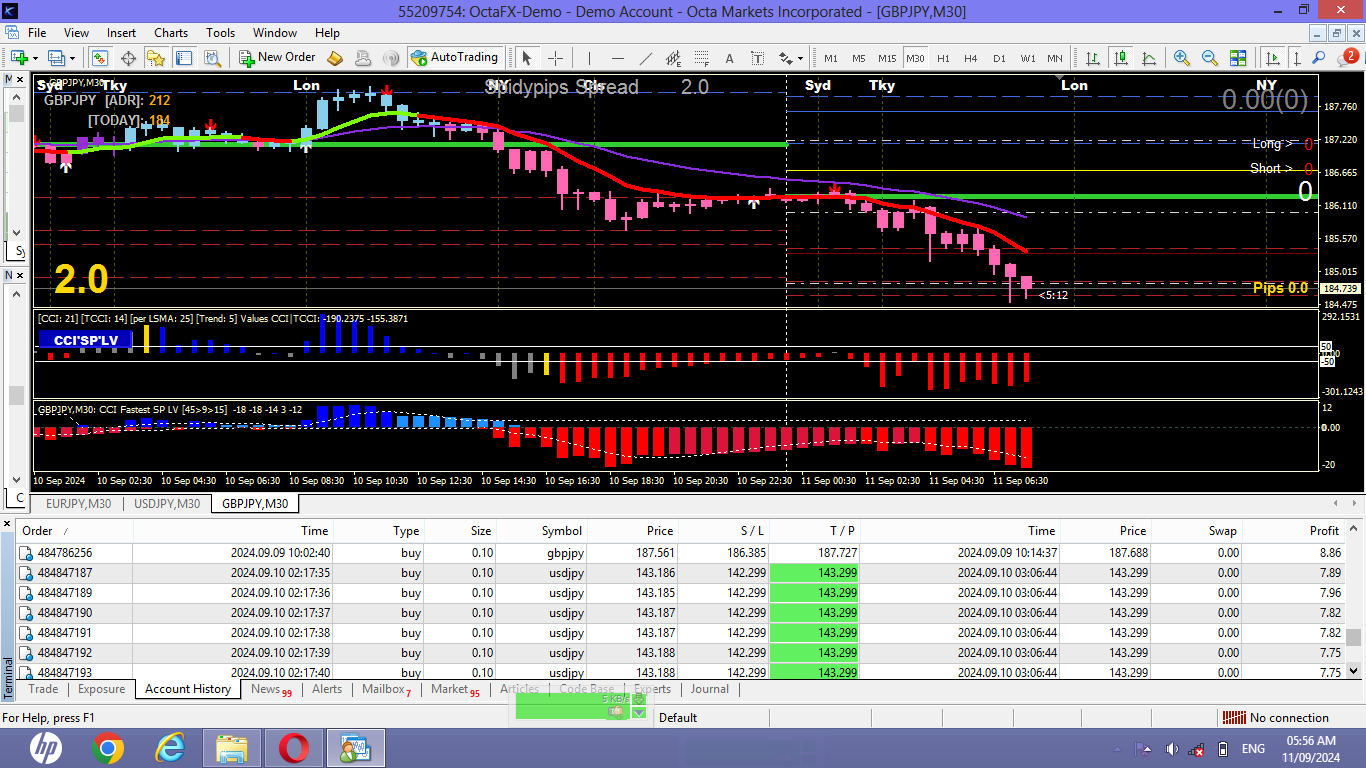The height and width of the screenshot is (768, 1366).
Task: Zoom out of the chart
Action: point(1210,58)
